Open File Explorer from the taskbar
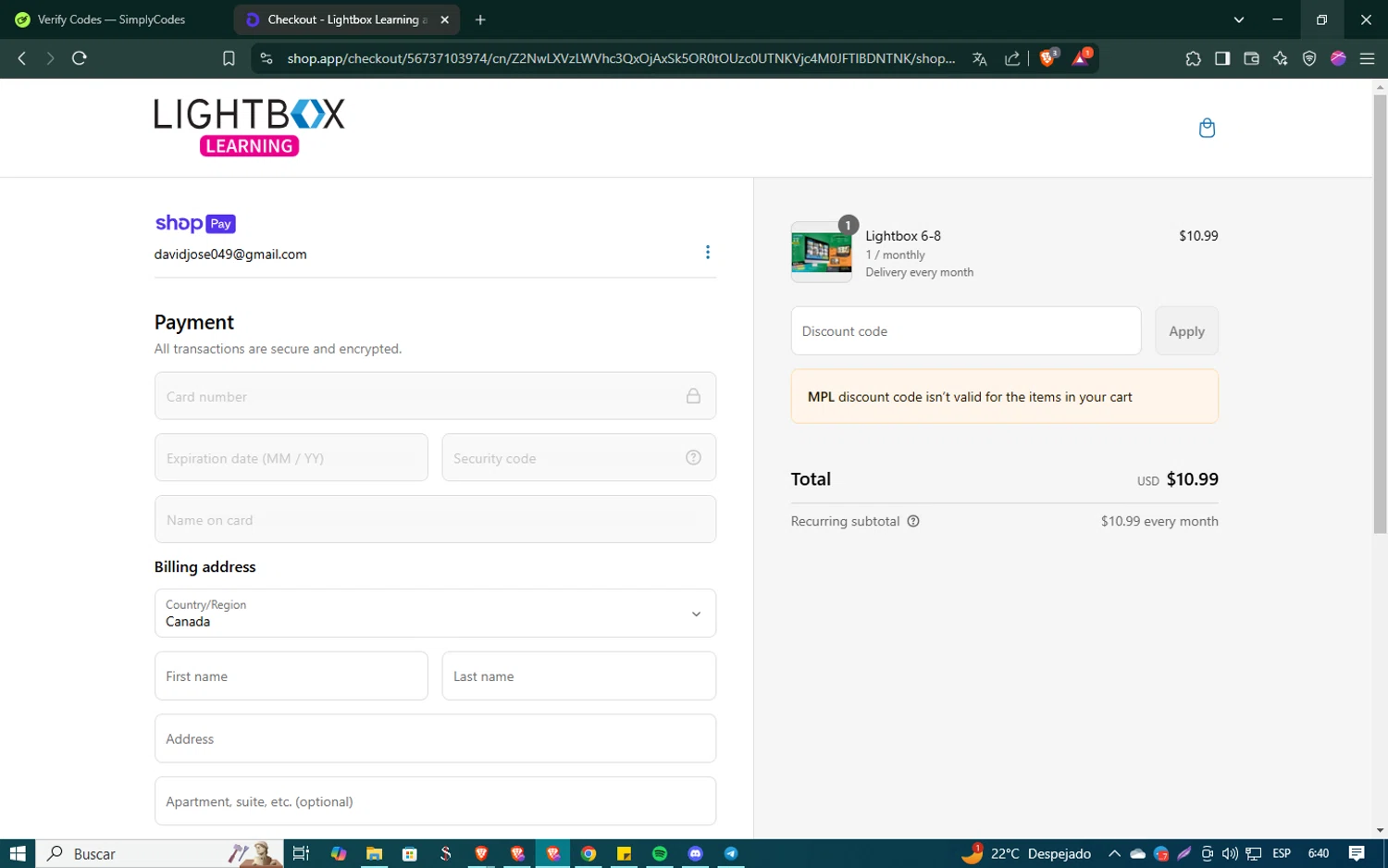1388x868 pixels. pyautogui.click(x=374, y=853)
